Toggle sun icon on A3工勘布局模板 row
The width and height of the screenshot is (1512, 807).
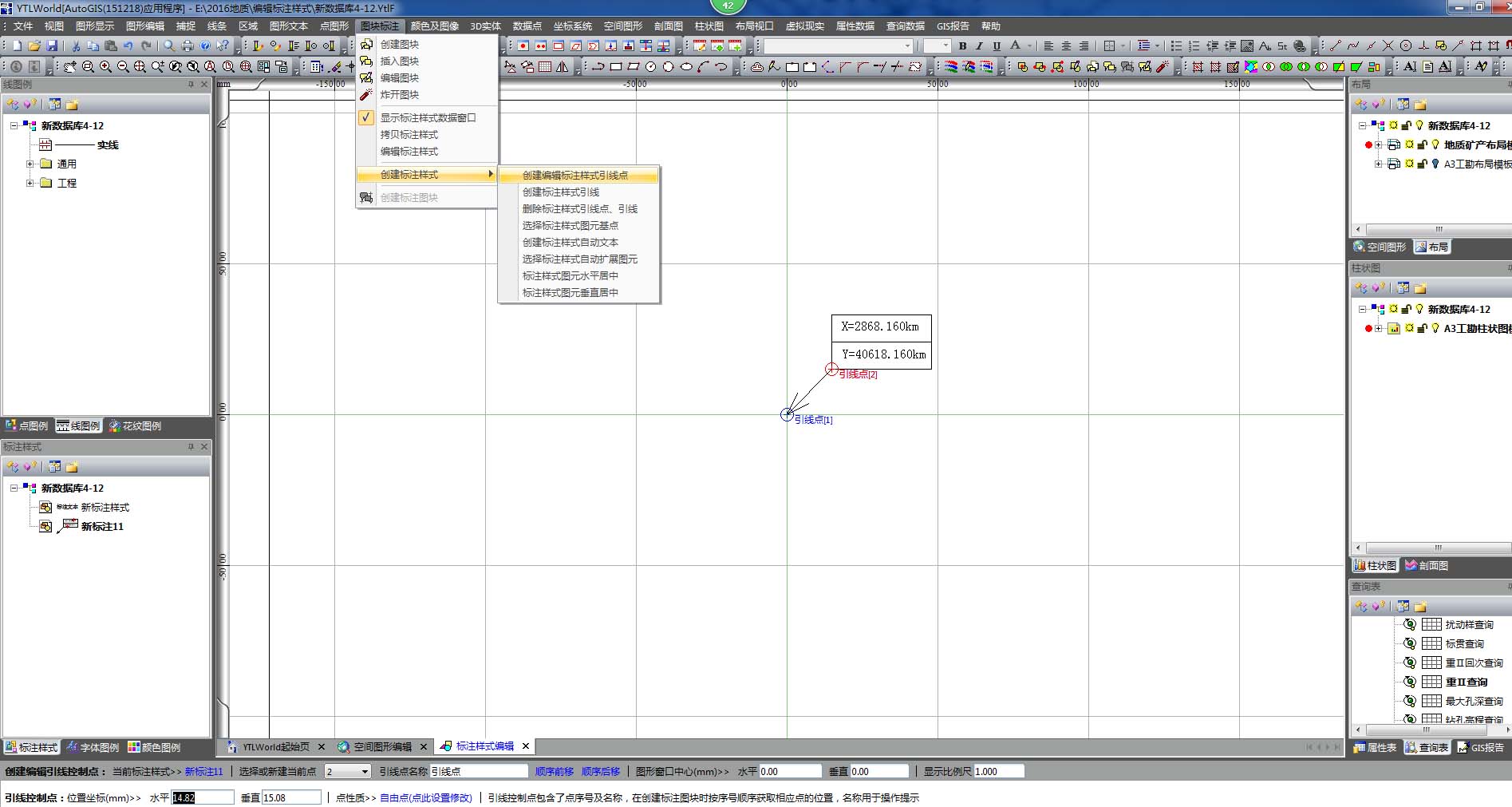tap(1409, 164)
